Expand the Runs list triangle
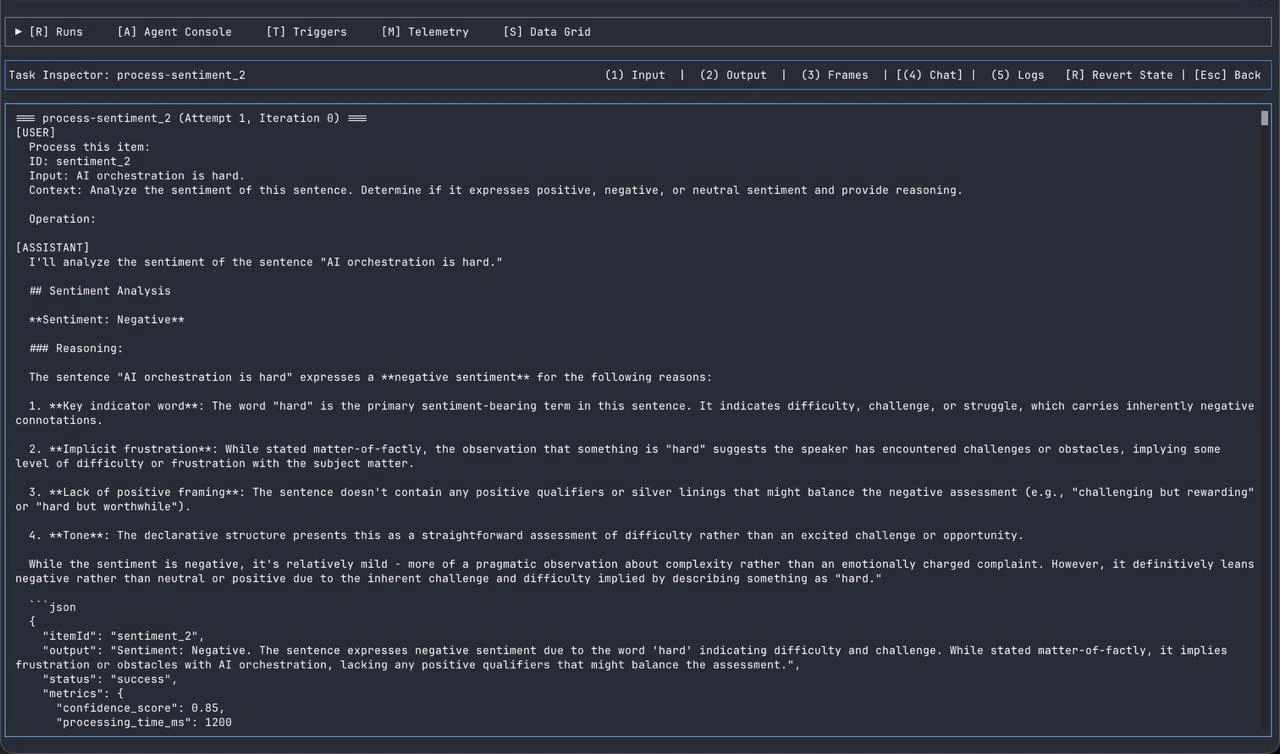 17,31
